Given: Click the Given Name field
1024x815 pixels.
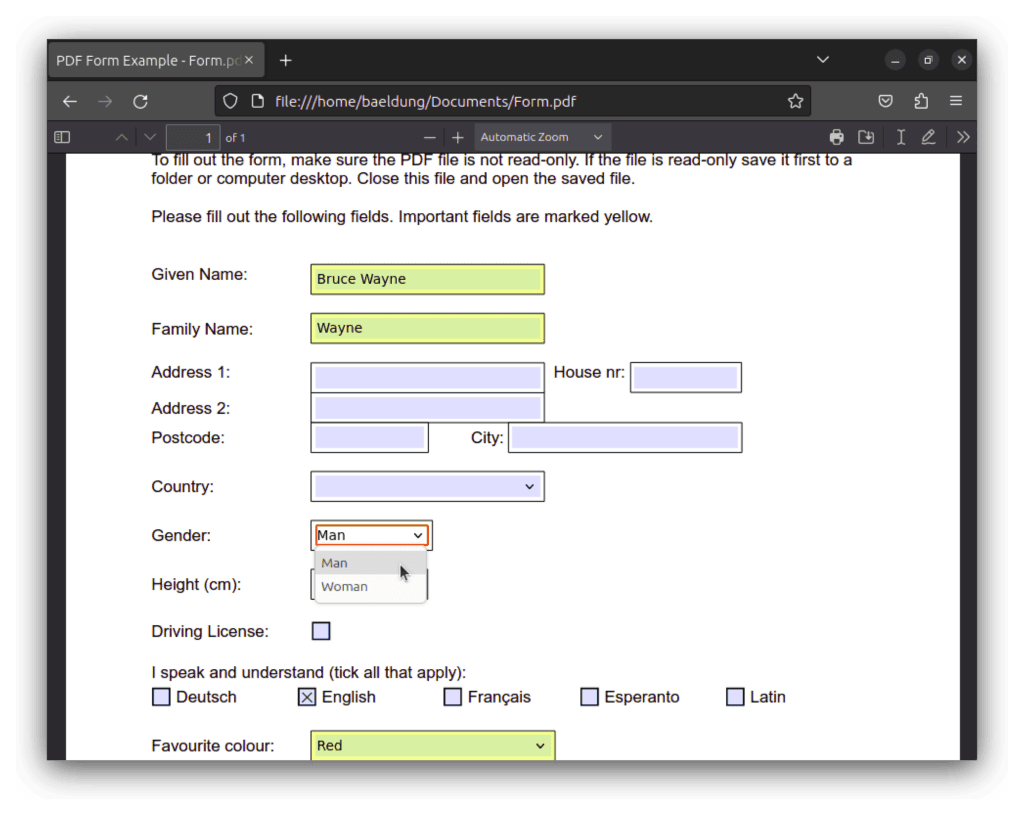Looking at the screenshot, I should click(428, 280).
